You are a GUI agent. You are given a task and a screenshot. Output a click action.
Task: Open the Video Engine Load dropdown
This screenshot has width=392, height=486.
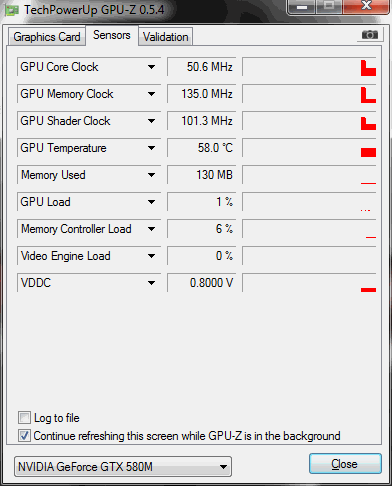pos(151,256)
